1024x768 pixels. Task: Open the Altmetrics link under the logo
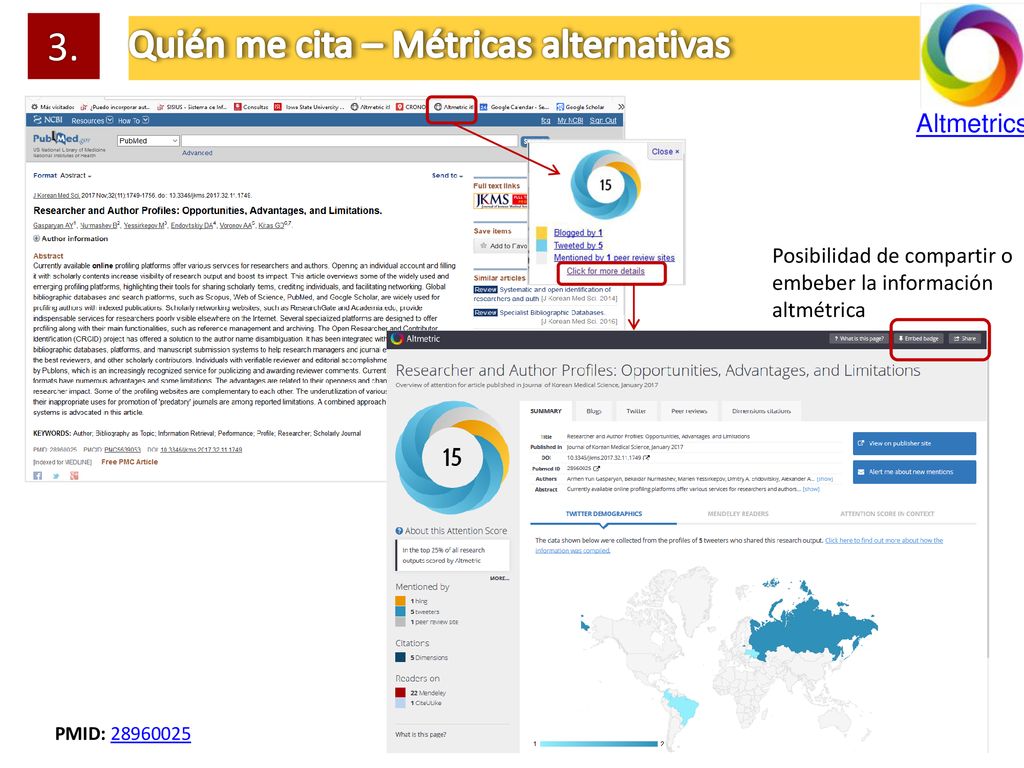point(969,123)
